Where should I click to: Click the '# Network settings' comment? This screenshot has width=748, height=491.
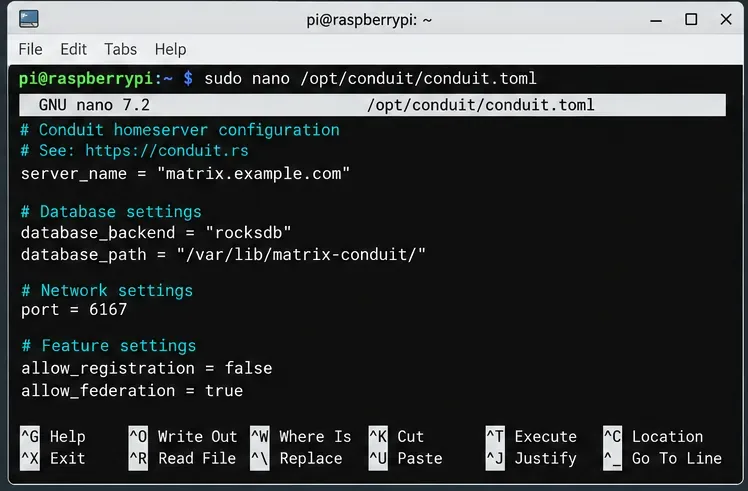click(107, 290)
